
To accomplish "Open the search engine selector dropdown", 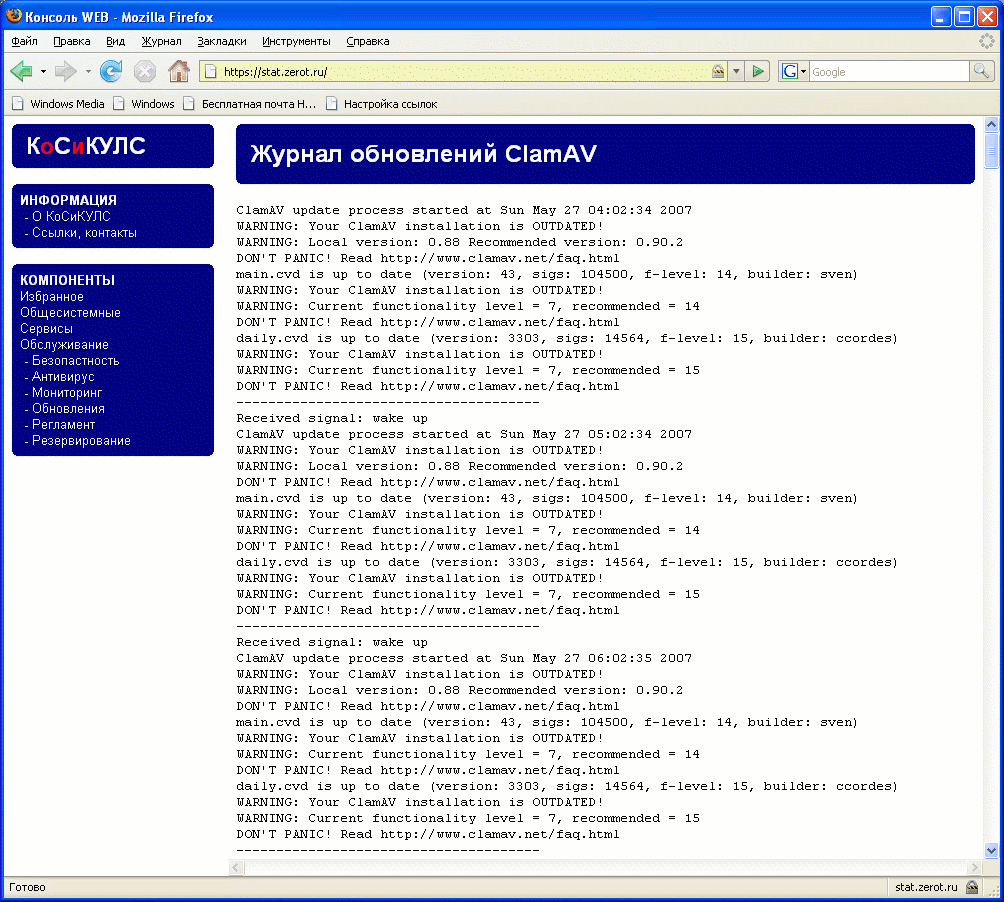I will click(803, 72).
